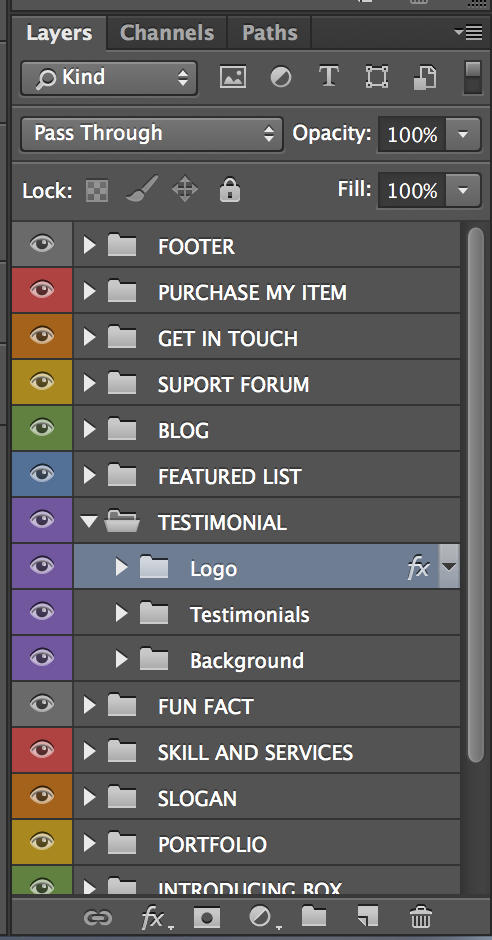Delete layer with the trash icon

(x=421, y=917)
